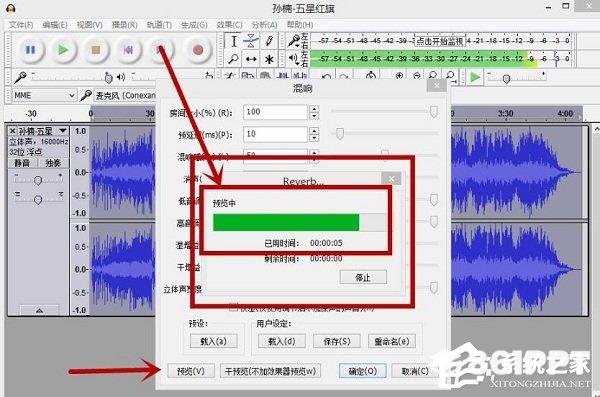This screenshot has height=397, width=600.
Task: Open the microphone input device dropdown
Action: (x=125, y=95)
